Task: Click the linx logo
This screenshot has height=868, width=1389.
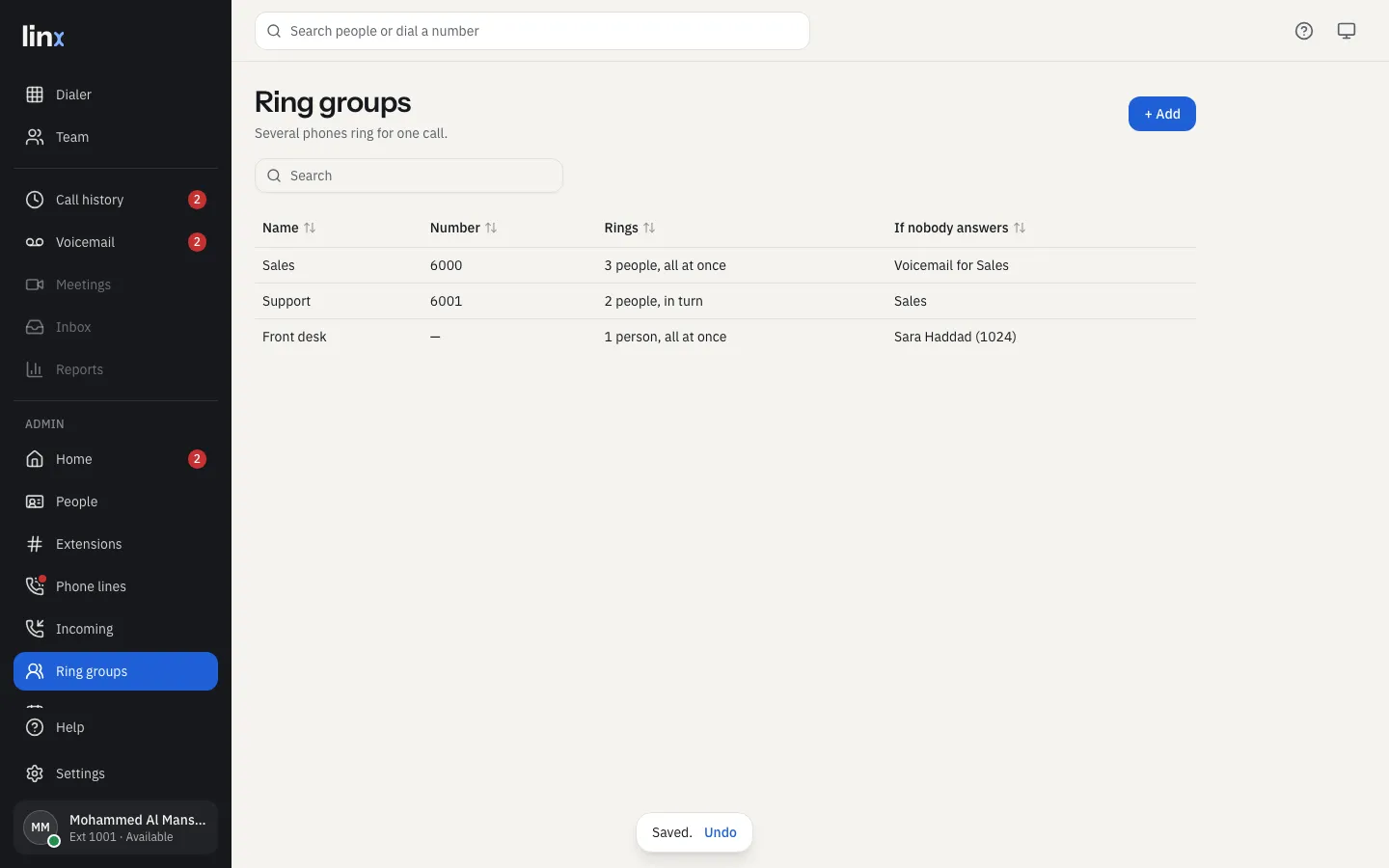Action: click(x=43, y=37)
